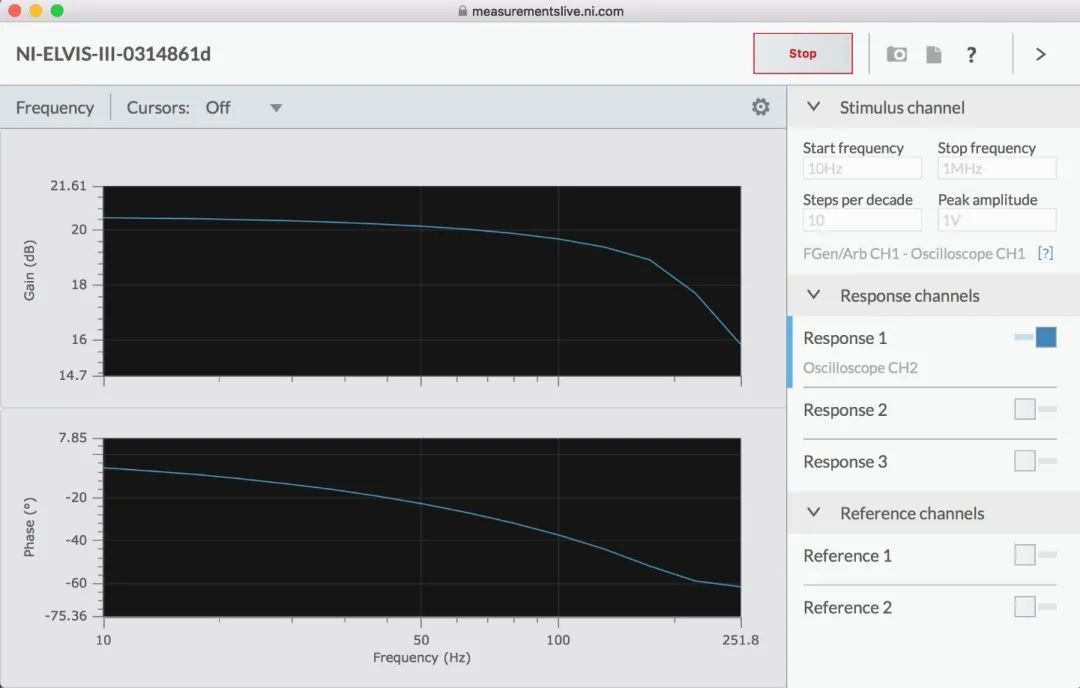Export data using the document icon
The width and height of the screenshot is (1080, 688).
pos(933,54)
